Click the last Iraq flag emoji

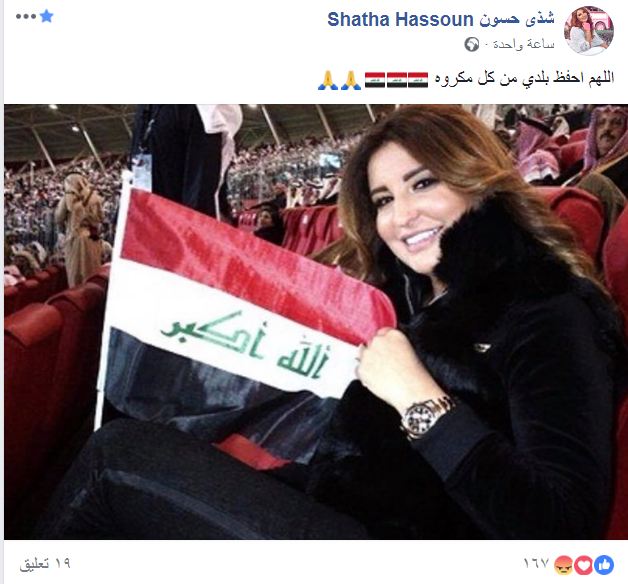click(x=375, y=80)
